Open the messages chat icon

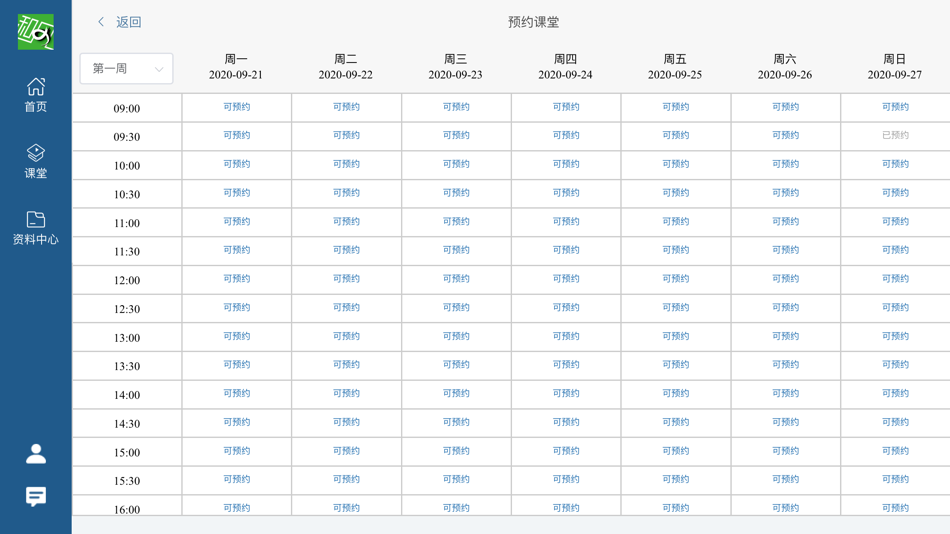tap(36, 496)
